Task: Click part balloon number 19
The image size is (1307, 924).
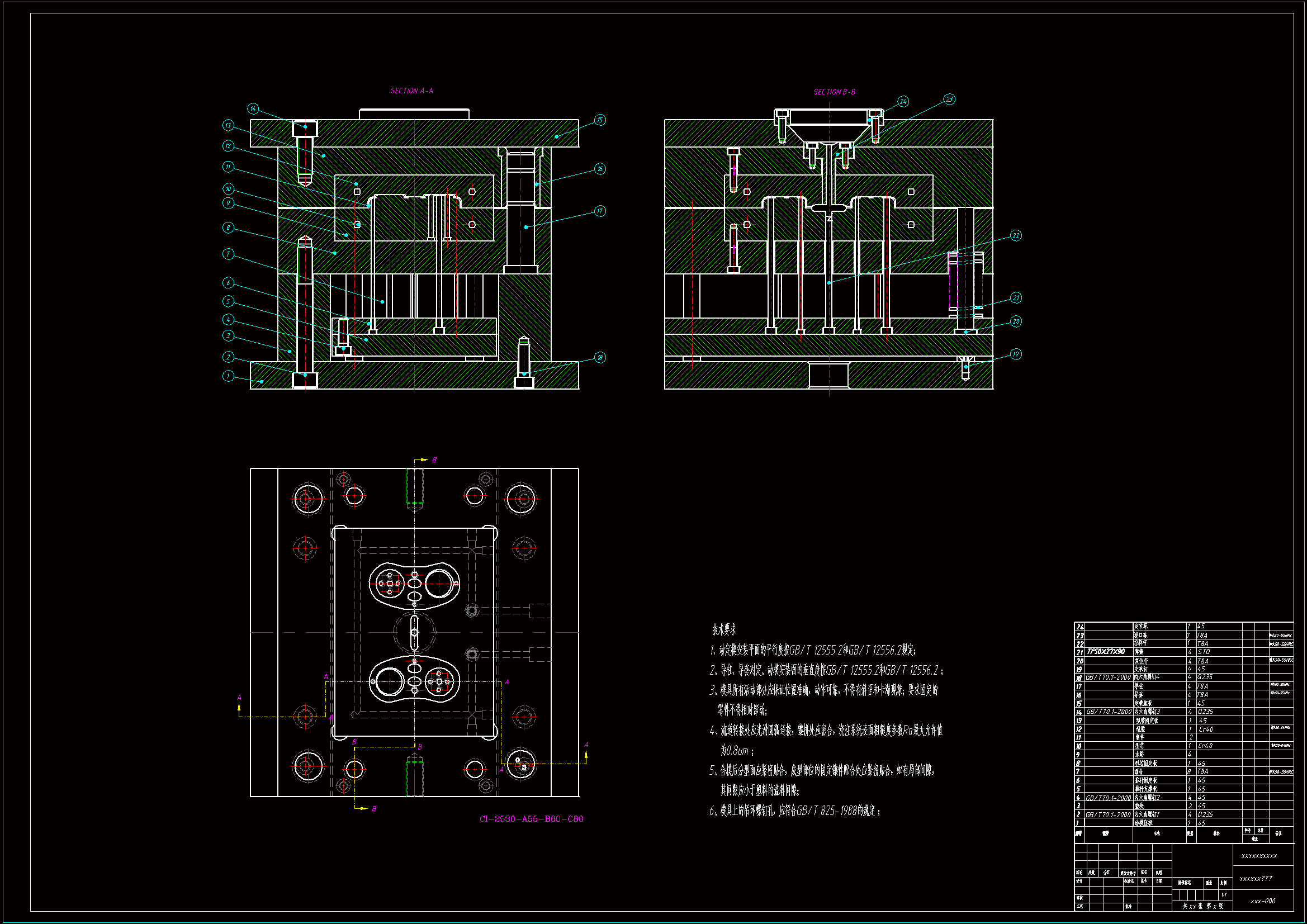Action: 1016,354
